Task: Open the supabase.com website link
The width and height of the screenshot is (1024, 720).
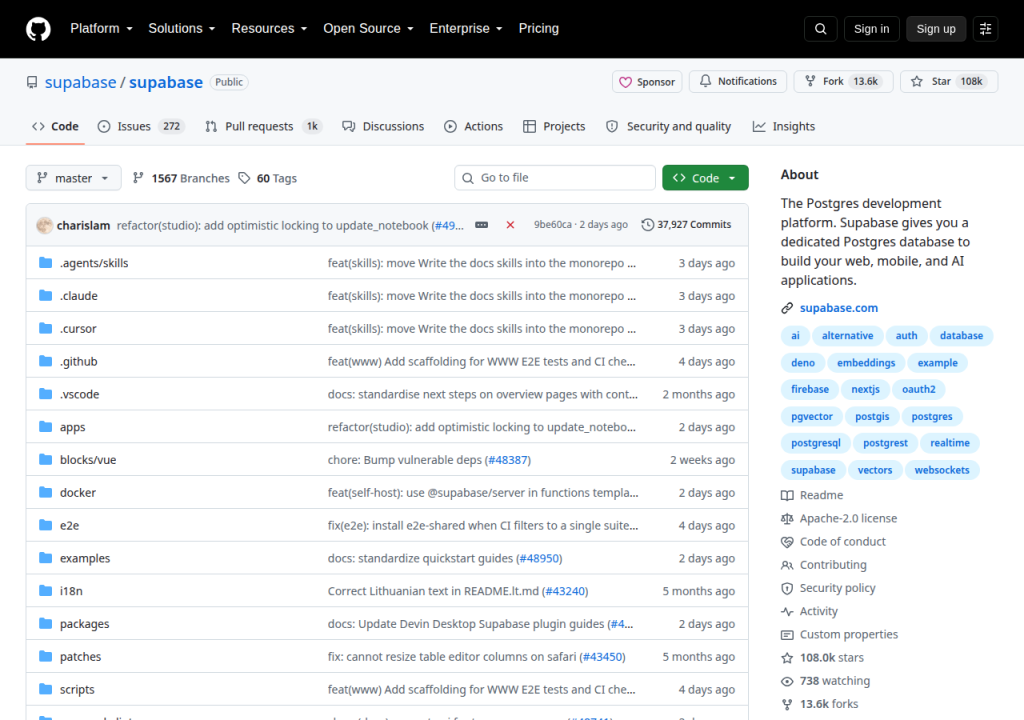Action: tap(839, 308)
